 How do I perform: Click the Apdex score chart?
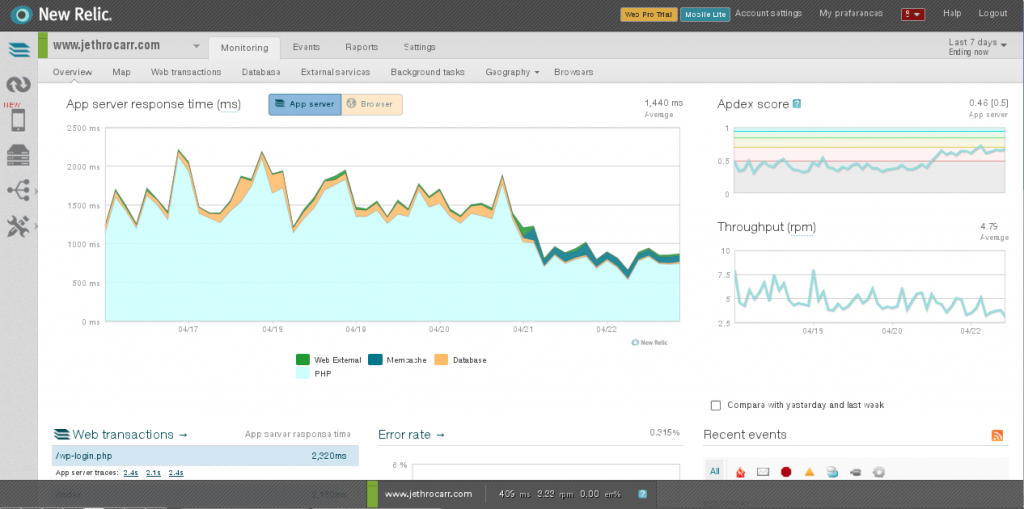869,161
